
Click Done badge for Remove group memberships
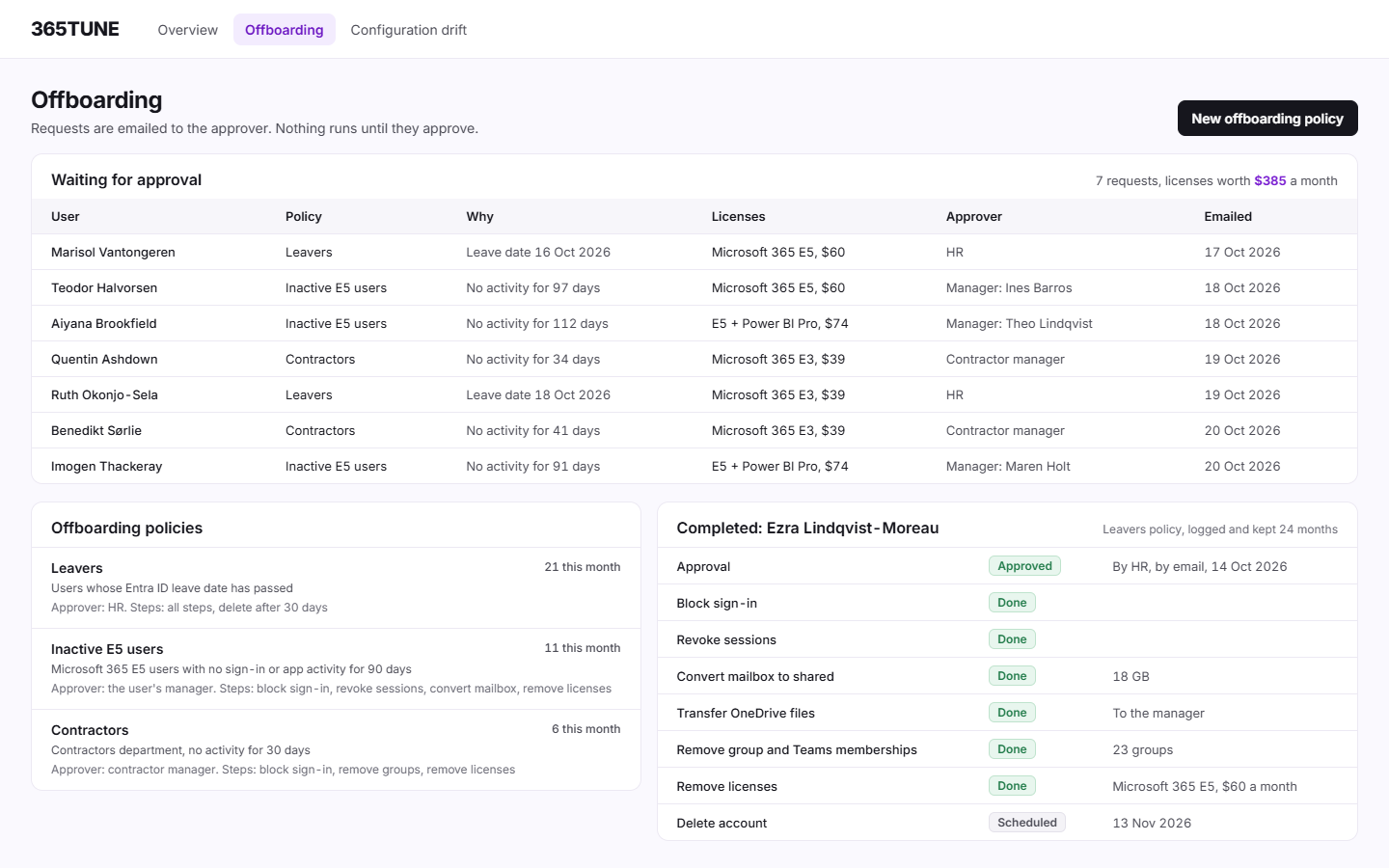[x=1012, y=749]
